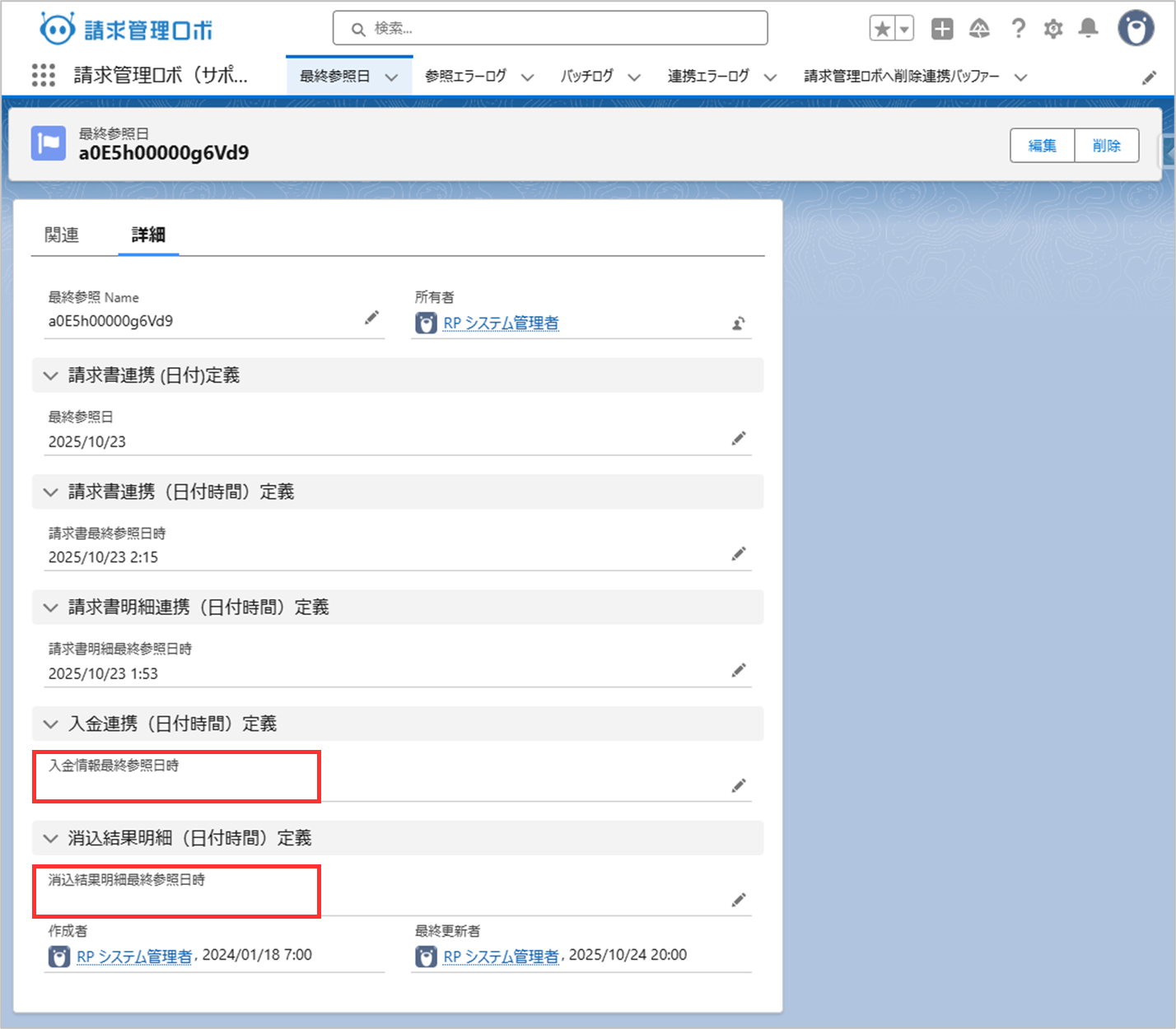Collapse the 請求書連携 (日付)定義 section

51,376
